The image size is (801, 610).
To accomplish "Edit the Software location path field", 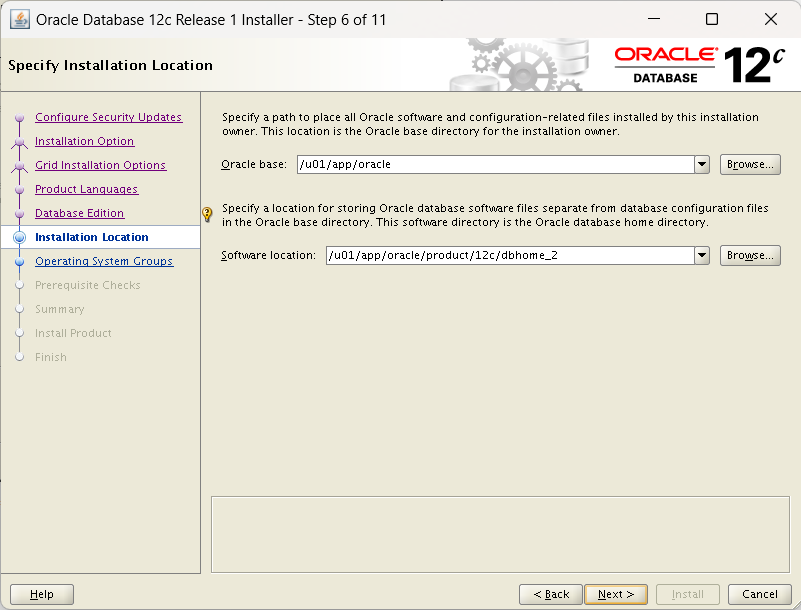I will [510, 255].
